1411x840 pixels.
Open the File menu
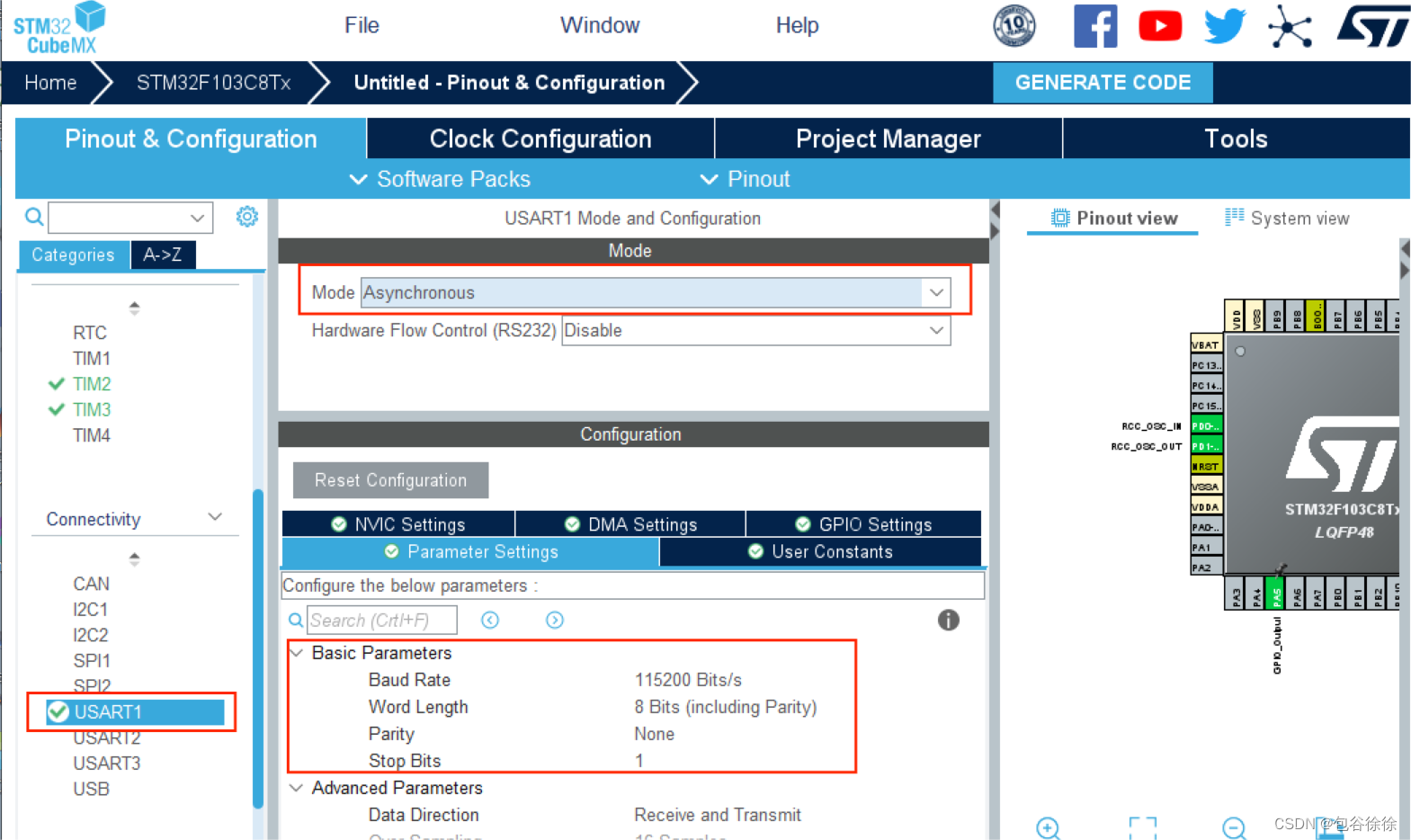[362, 25]
